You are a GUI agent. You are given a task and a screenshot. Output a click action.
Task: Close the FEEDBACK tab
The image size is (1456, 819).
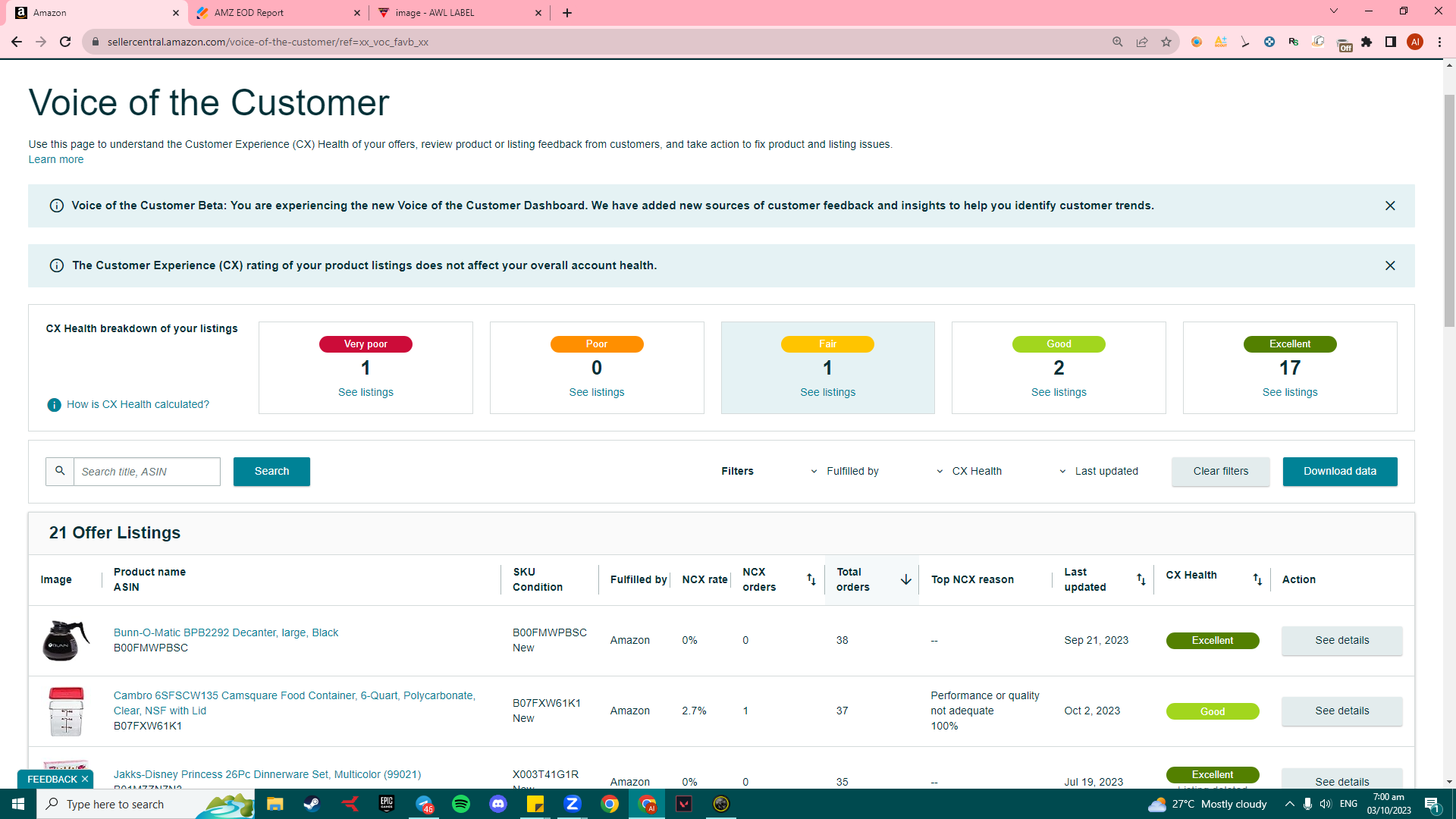(85, 779)
